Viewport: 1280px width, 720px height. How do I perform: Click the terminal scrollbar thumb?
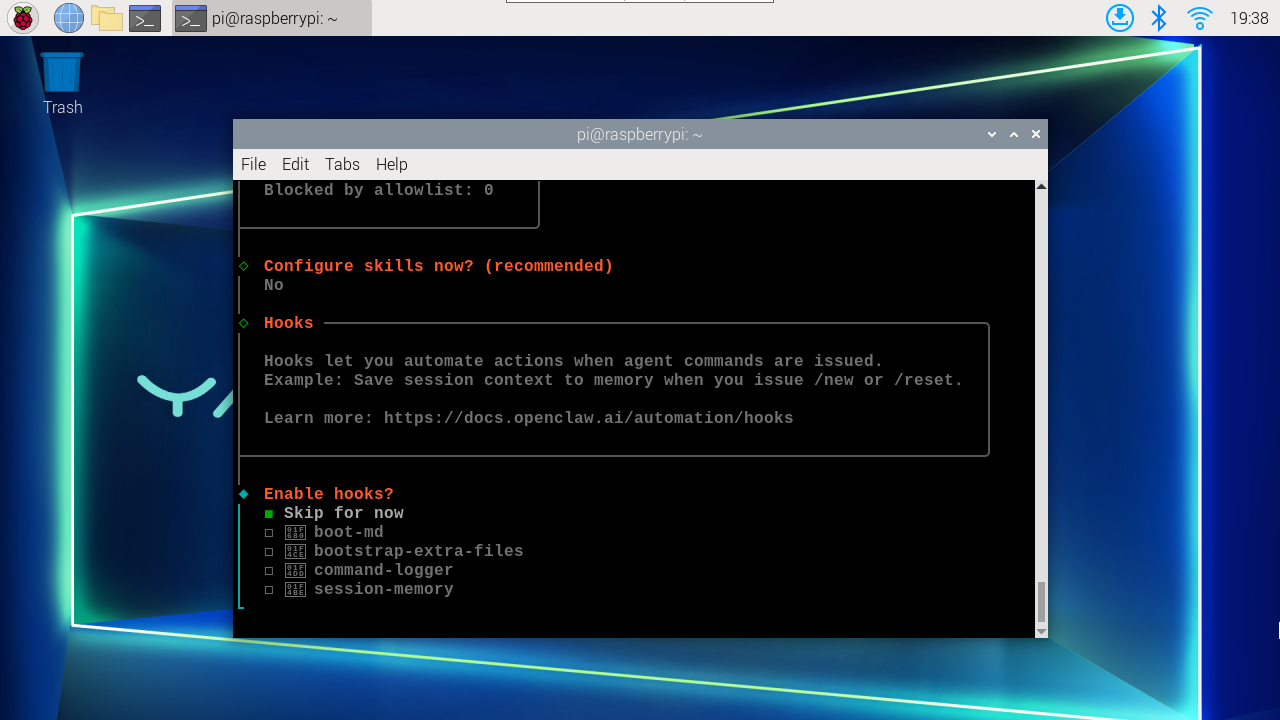[1041, 602]
